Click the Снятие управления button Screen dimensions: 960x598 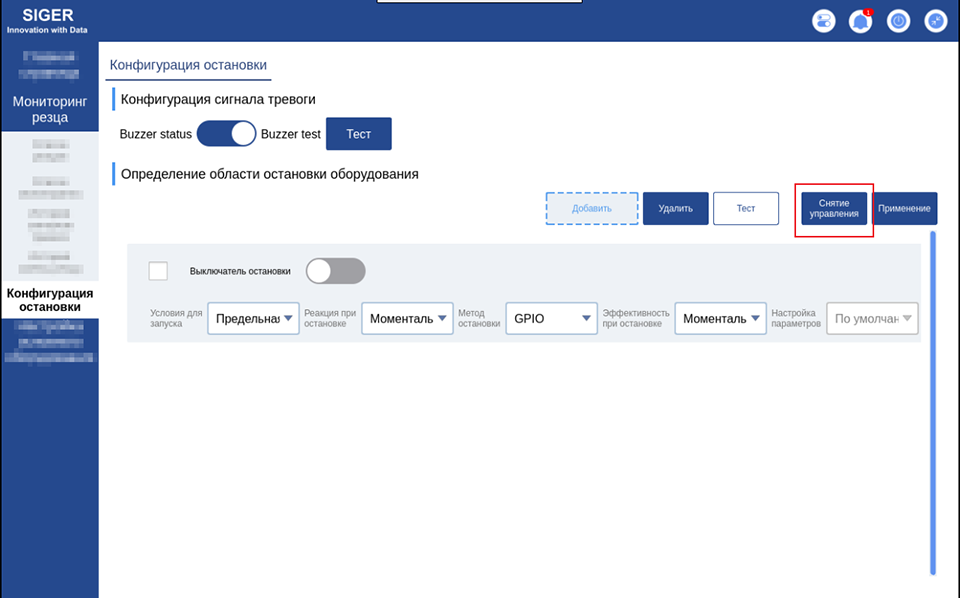[x=834, y=208]
